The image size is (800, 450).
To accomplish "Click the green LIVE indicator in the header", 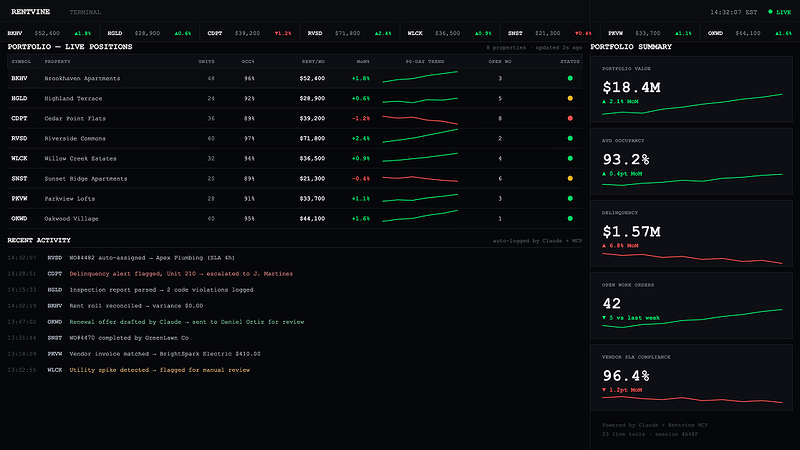I will coord(780,12).
